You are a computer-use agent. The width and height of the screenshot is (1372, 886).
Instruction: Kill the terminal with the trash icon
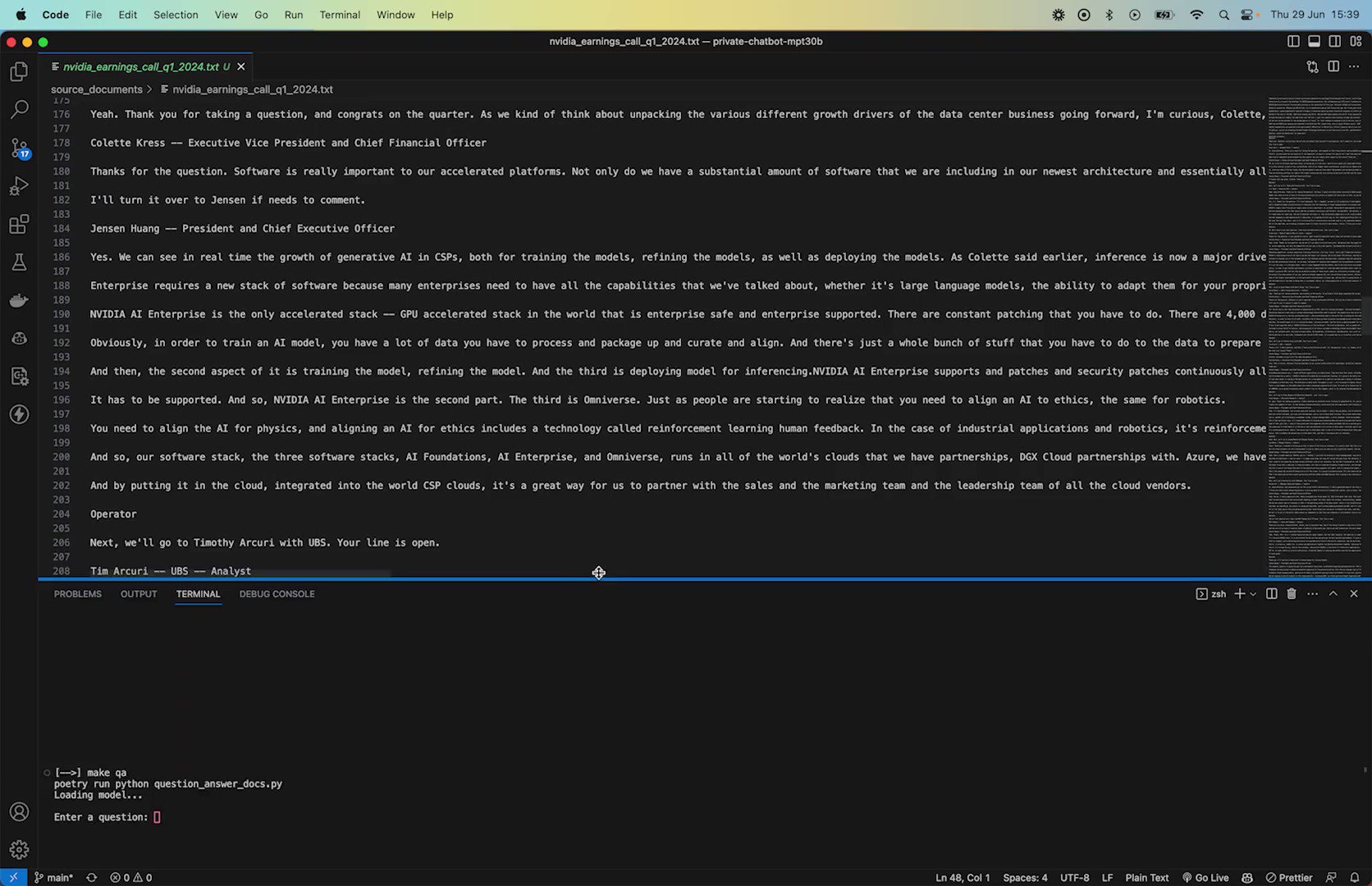click(x=1292, y=593)
